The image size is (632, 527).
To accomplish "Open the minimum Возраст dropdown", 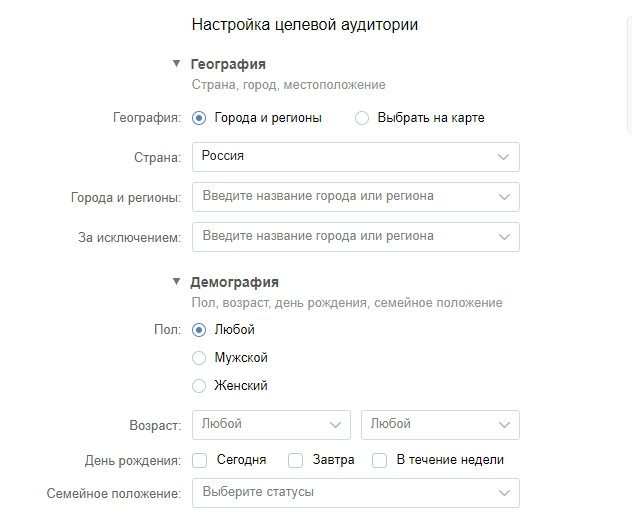I will 271,425.
